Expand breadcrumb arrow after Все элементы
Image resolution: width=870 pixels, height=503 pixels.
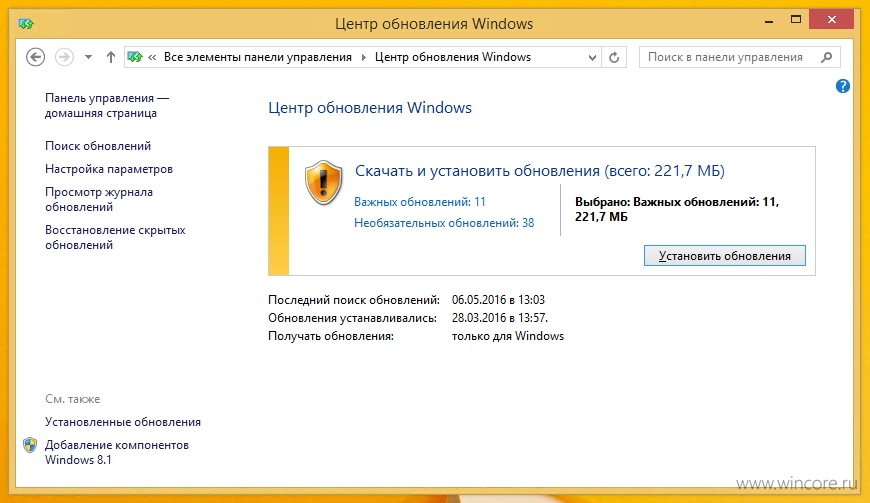(x=363, y=57)
